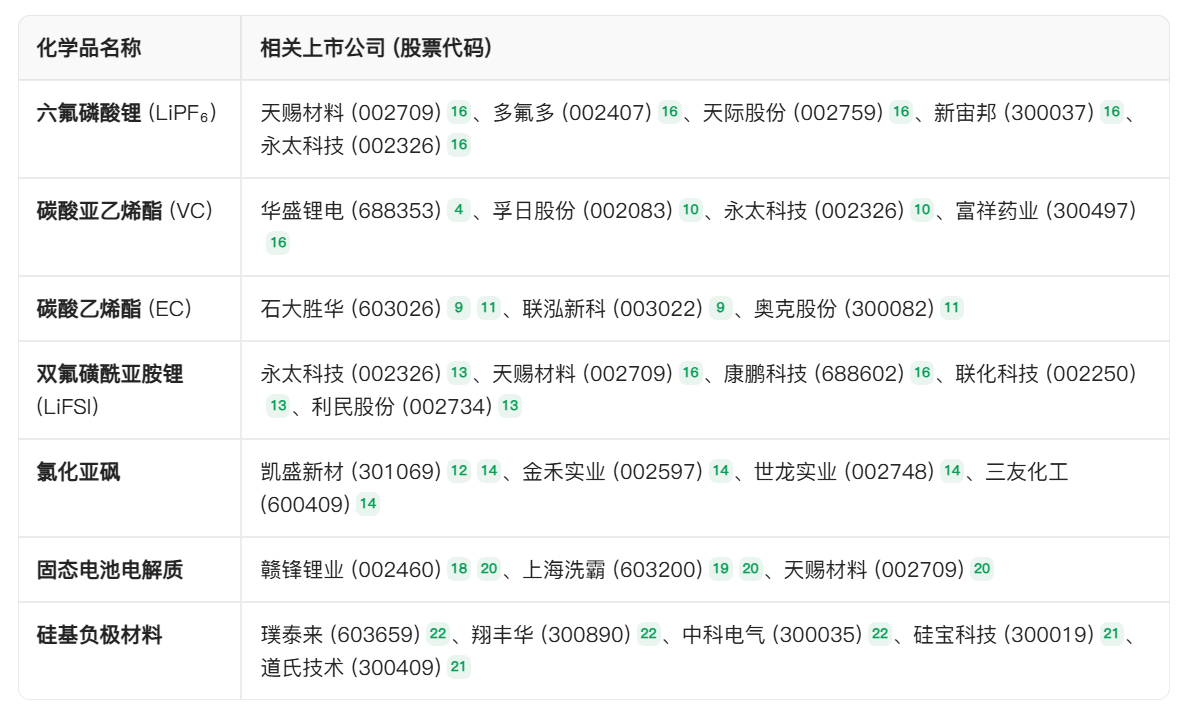The width and height of the screenshot is (1187, 720).
Task: Open citation 4 beside 华盛锂电 (688353)
Action: click(458, 210)
